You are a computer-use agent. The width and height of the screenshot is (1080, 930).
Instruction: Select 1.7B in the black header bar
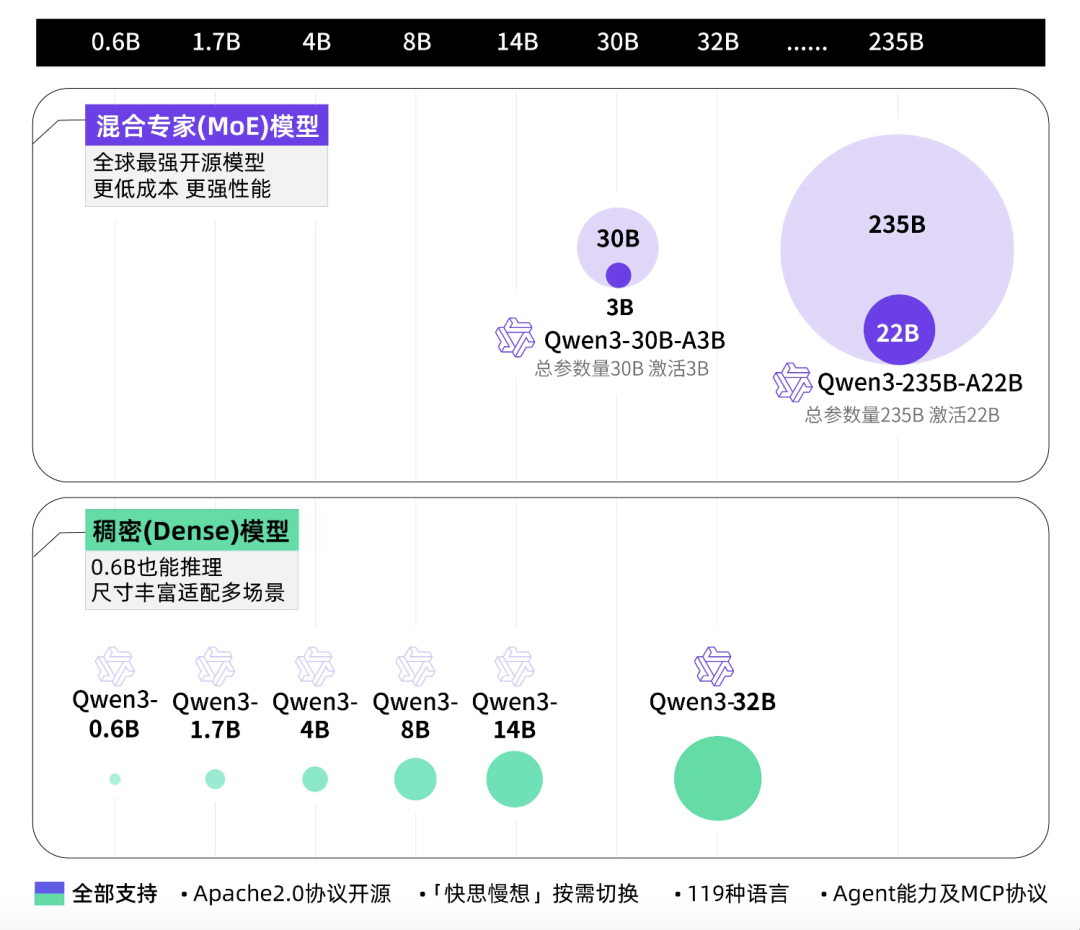tap(216, 42)
